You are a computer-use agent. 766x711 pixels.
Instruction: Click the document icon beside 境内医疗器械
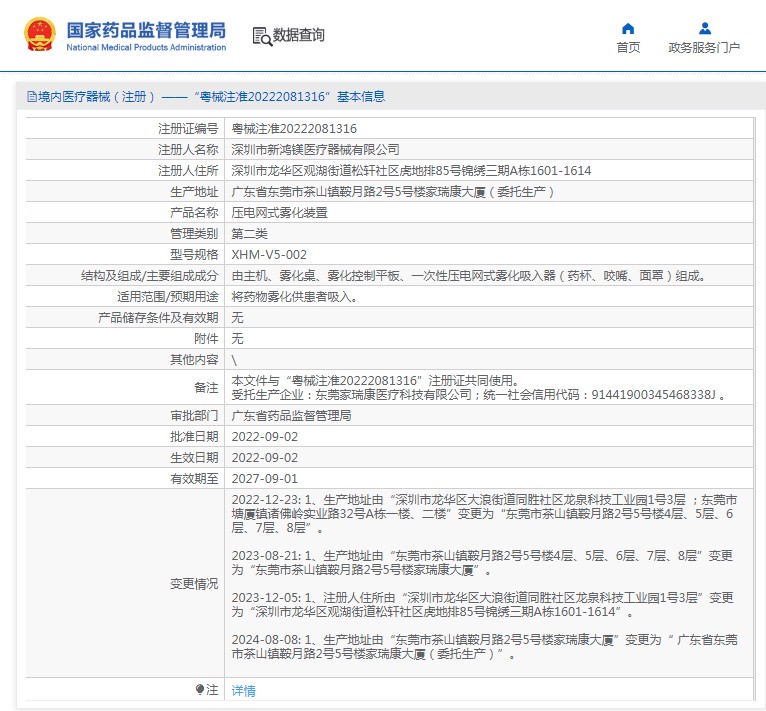(x=32, y=97)
